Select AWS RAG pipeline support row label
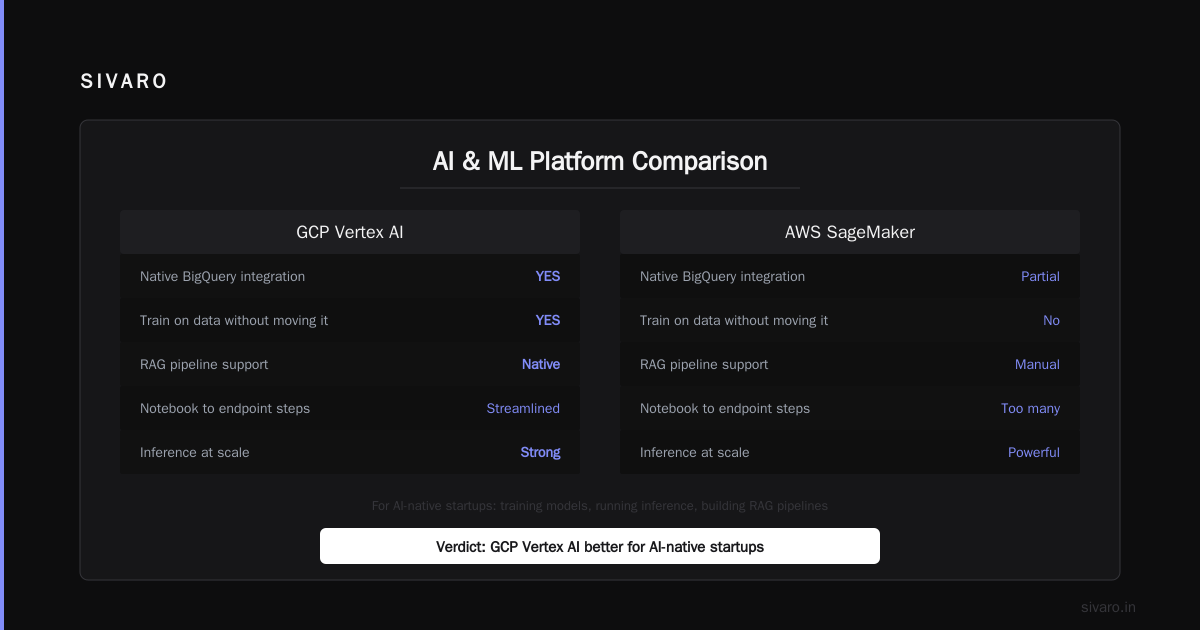 coord(704,364)
